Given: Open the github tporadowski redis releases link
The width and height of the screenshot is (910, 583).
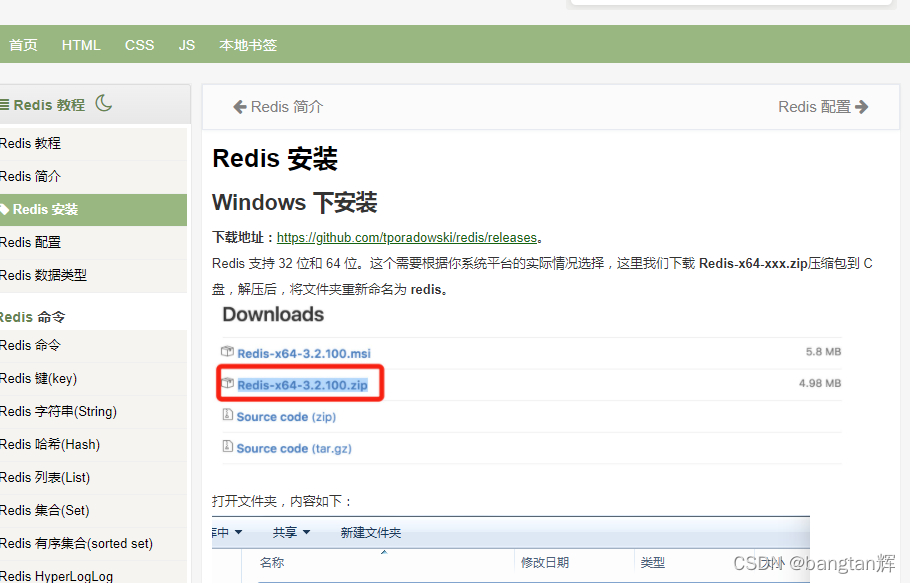Looking at the screenshot, I should [x=407, y=237].
